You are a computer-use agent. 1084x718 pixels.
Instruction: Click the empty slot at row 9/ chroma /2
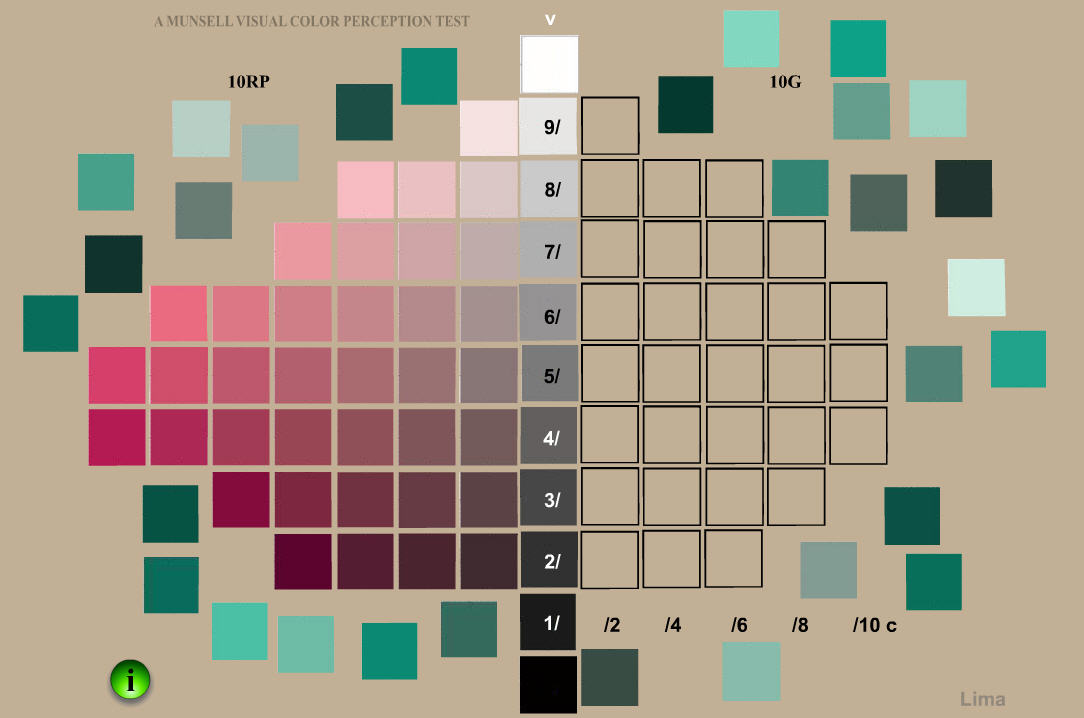tap(610, 126)
